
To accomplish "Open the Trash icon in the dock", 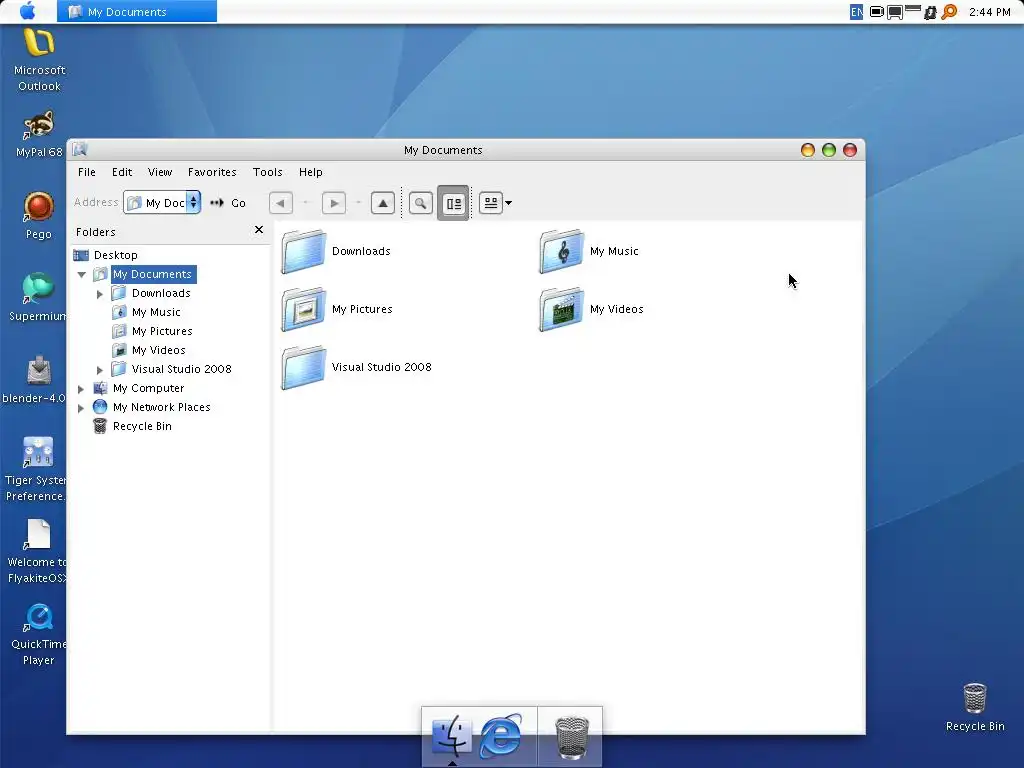I will pyautogui.click(x=571, y=738).
